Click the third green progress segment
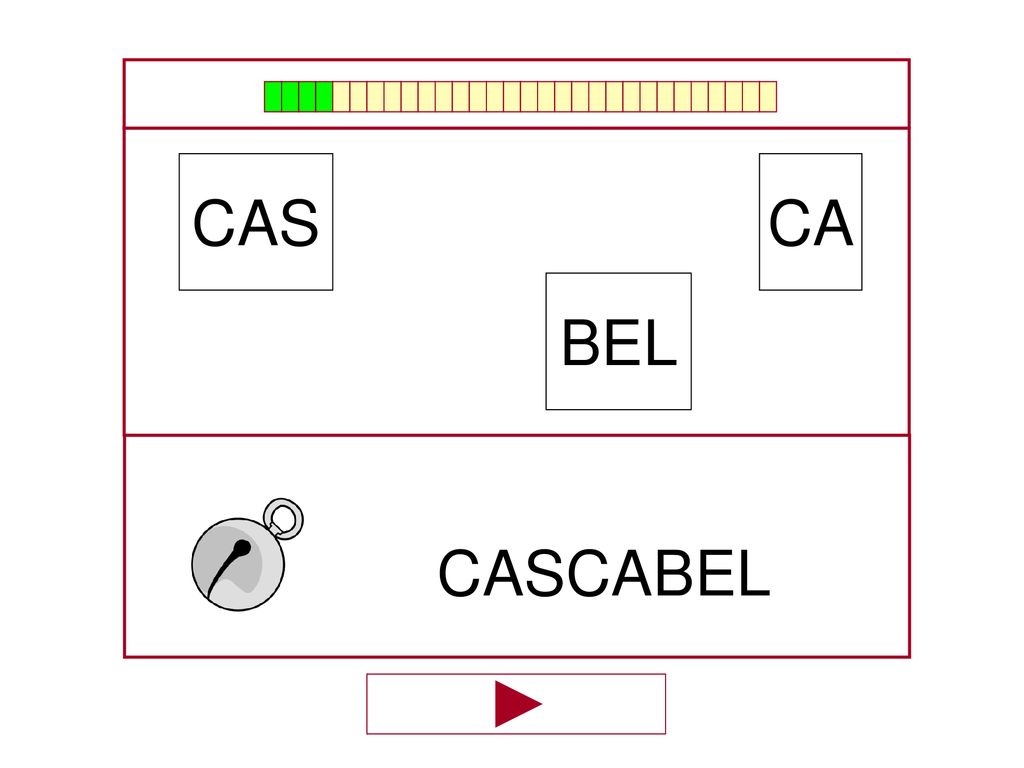 coord(307,97)
